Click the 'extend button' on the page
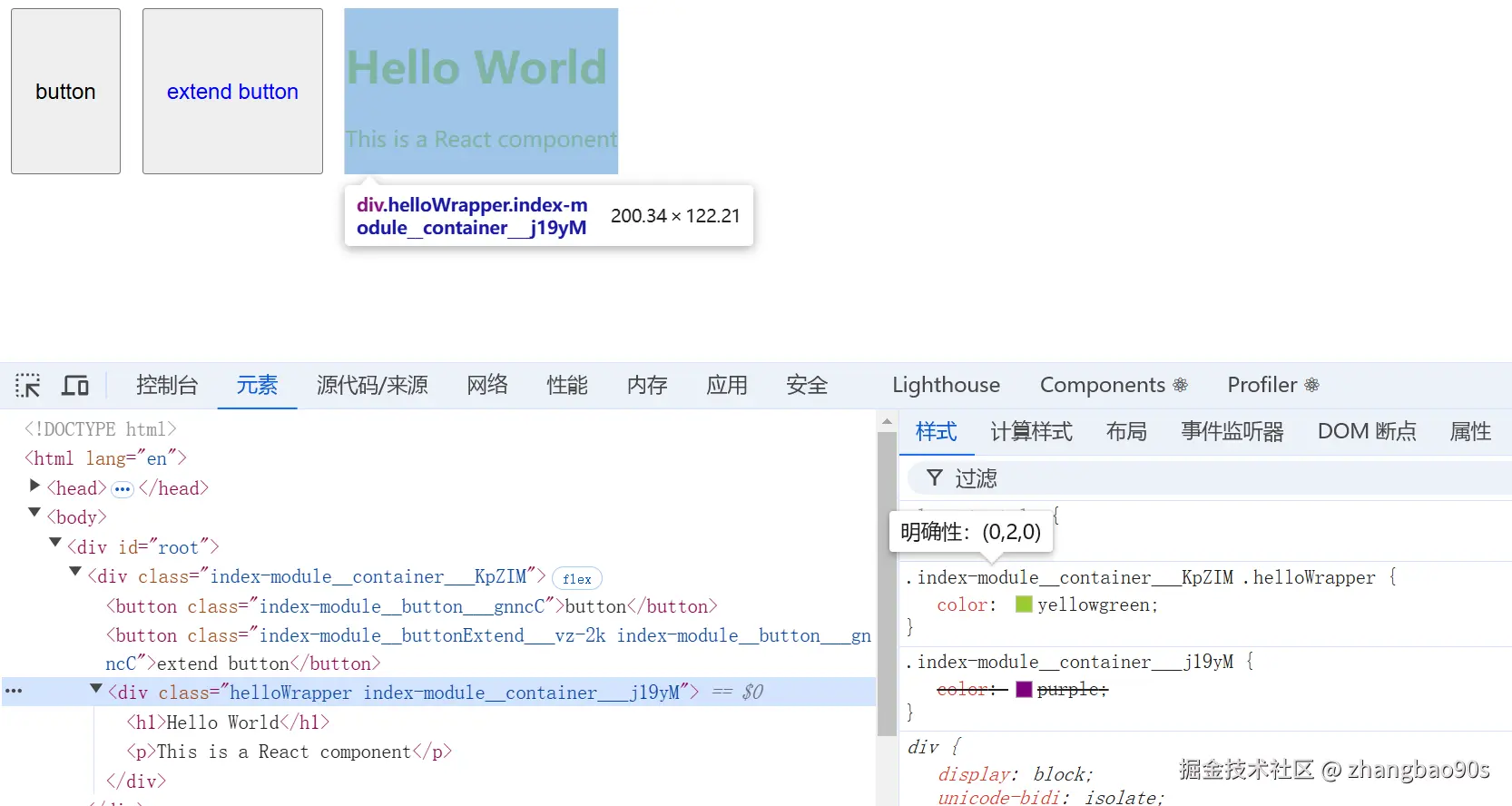Screen dimensions: 1512x806 pos(232,92)
